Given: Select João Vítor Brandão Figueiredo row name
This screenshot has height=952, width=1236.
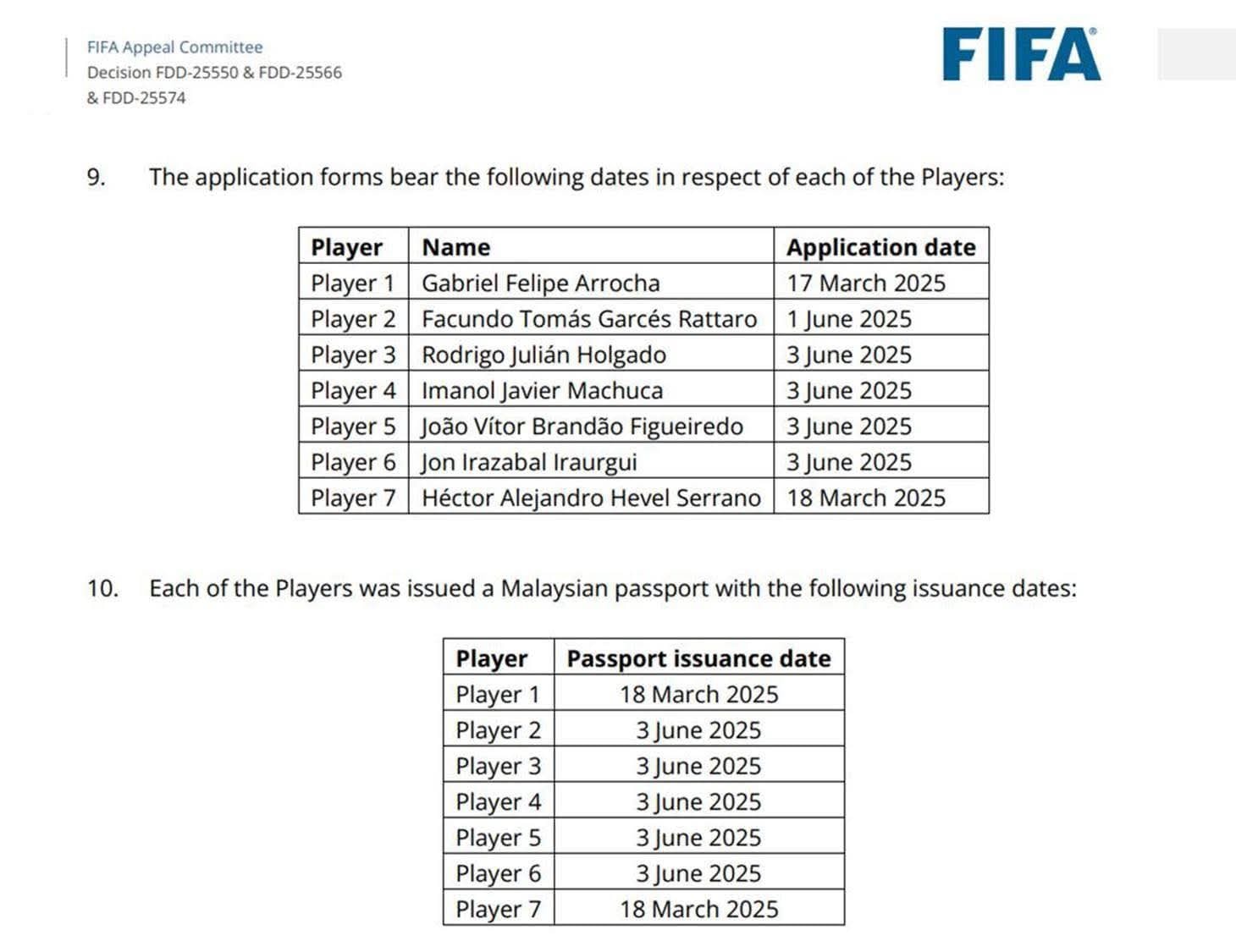Looking at the screenshot, I should pyautogui.click(x=582, y=426).
